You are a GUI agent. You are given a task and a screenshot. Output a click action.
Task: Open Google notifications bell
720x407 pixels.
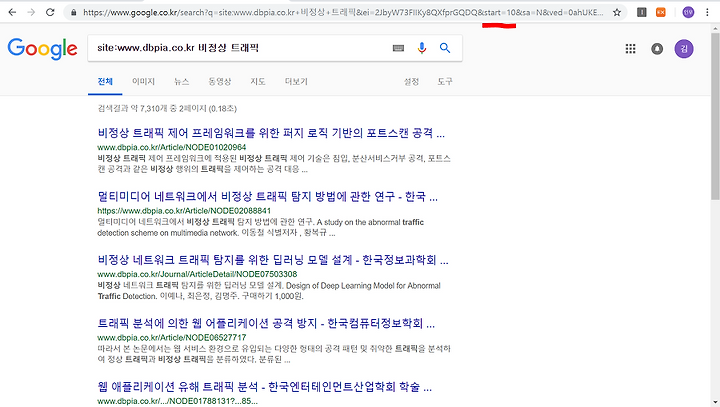[x=657, y=49]
